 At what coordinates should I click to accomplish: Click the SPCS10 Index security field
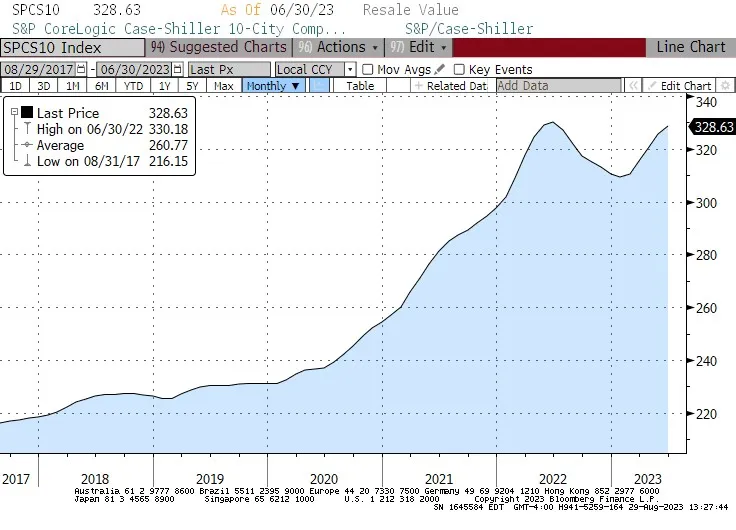(x=73, y=47)
